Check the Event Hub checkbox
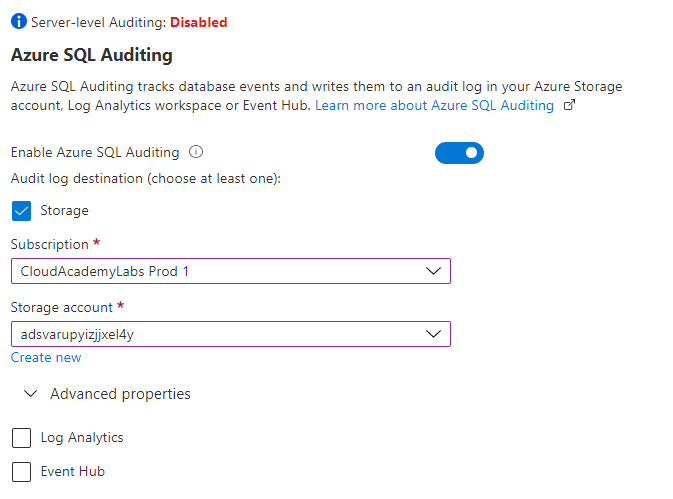Image resolution: width=673 pixels, height=499 pixels. (21, 471)
